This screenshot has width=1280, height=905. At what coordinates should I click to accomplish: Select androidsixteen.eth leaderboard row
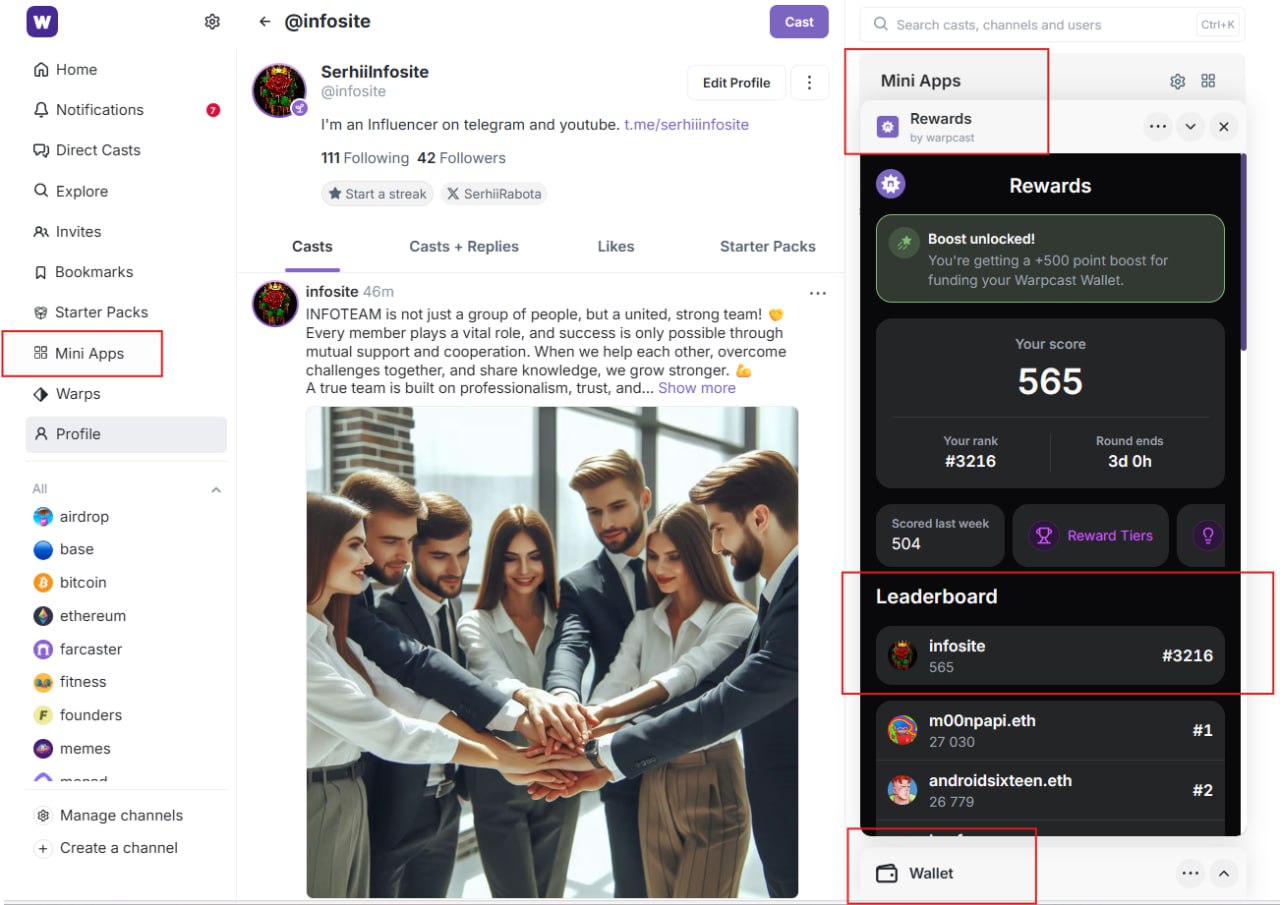1050,790
